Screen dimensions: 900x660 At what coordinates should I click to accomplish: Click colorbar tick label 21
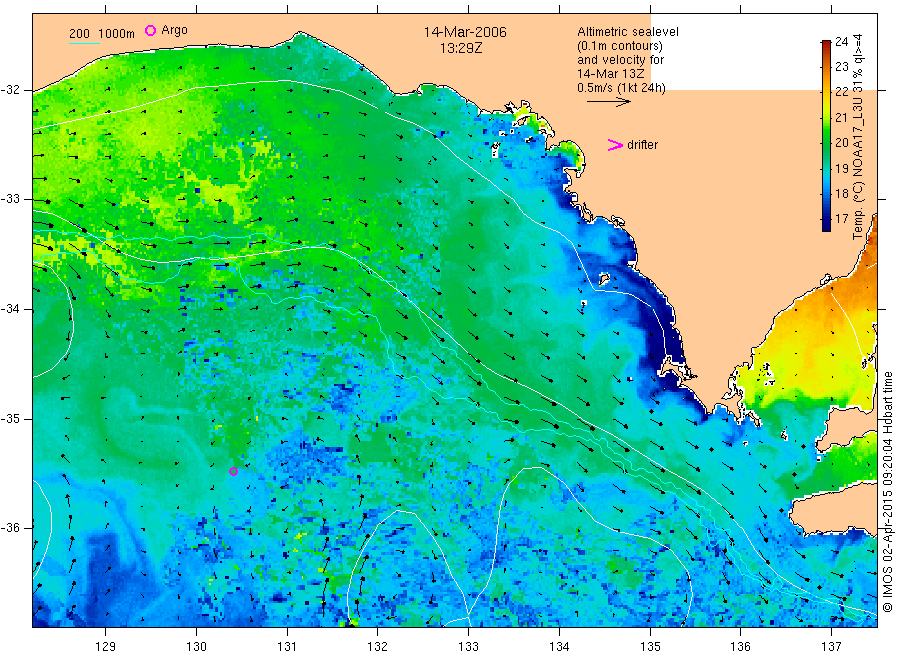click(841, 118)
